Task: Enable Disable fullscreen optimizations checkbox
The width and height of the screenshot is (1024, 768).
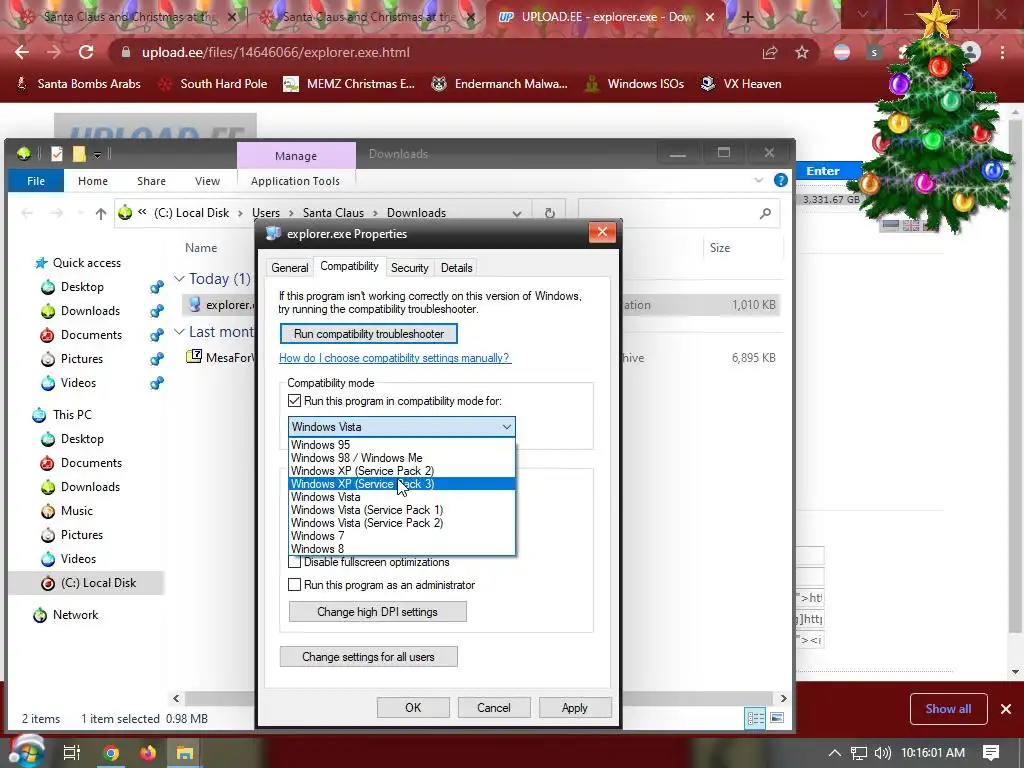Action: tap(295, 562)
